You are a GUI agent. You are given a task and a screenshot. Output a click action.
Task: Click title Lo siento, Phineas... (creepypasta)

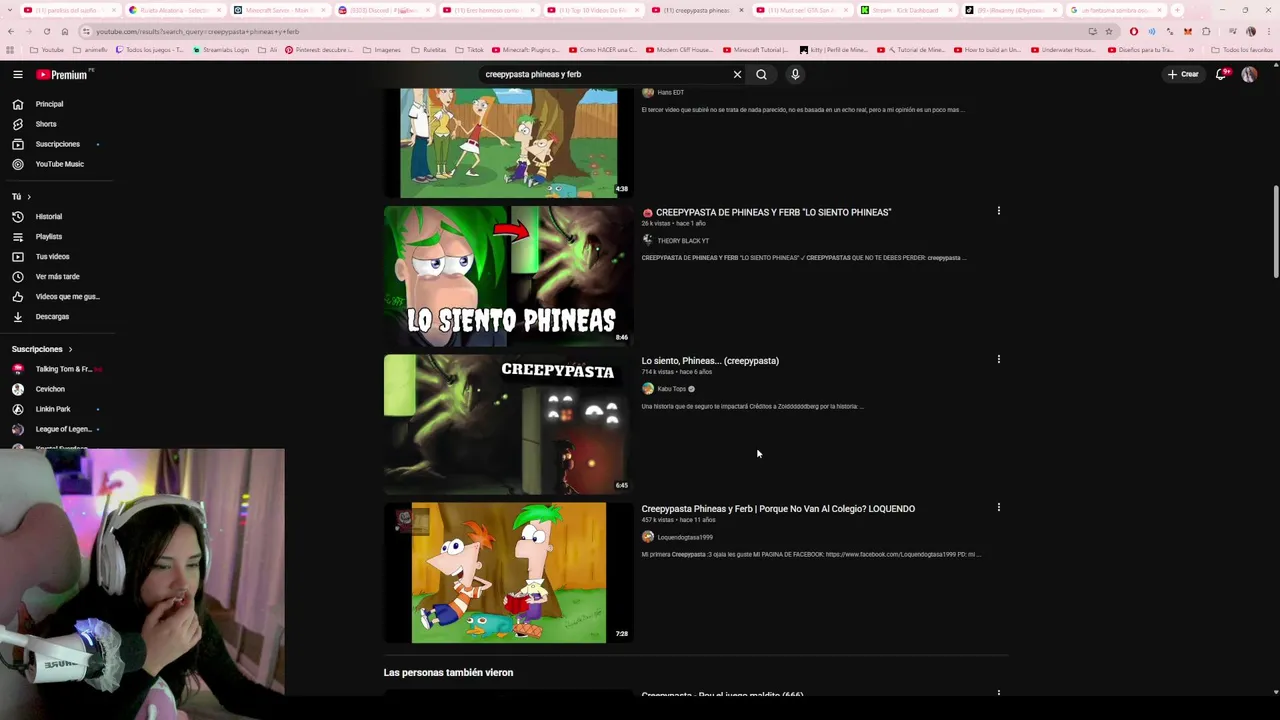(710, 361)
